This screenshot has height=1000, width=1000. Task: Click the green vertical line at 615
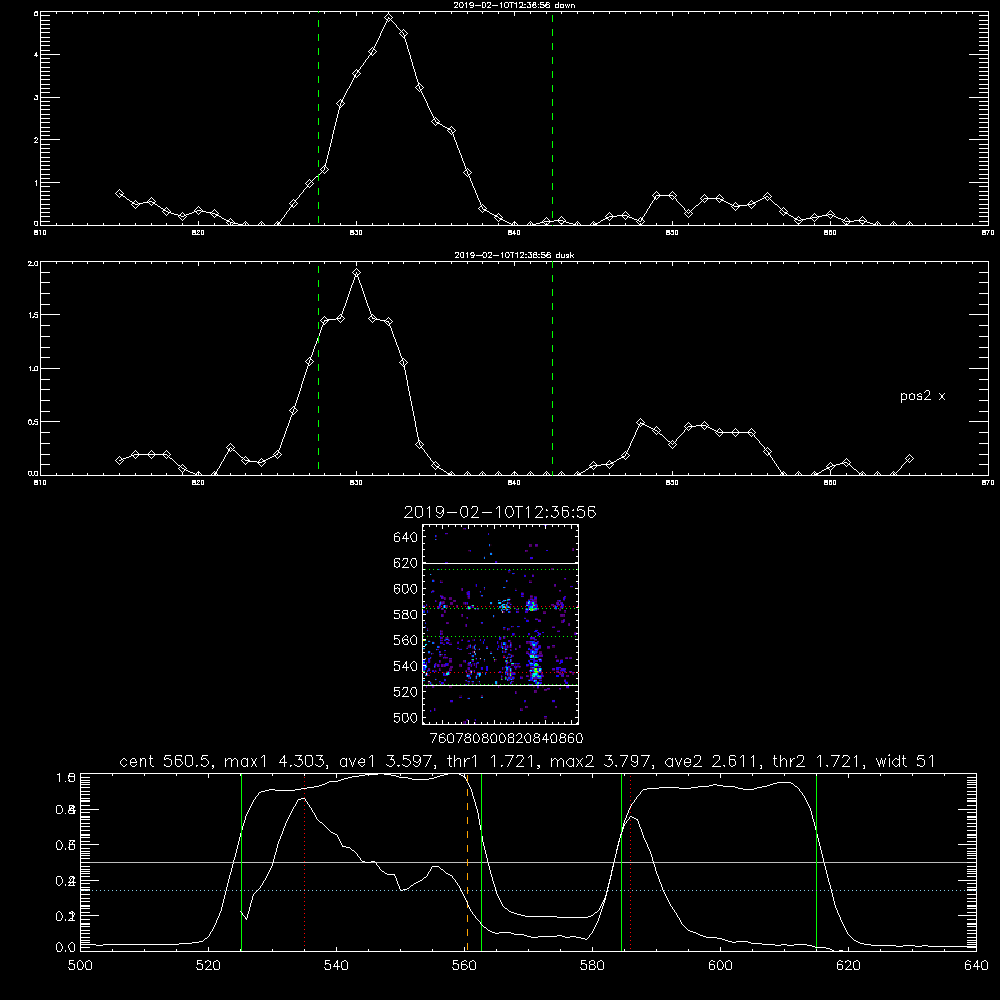pos(816,862)
